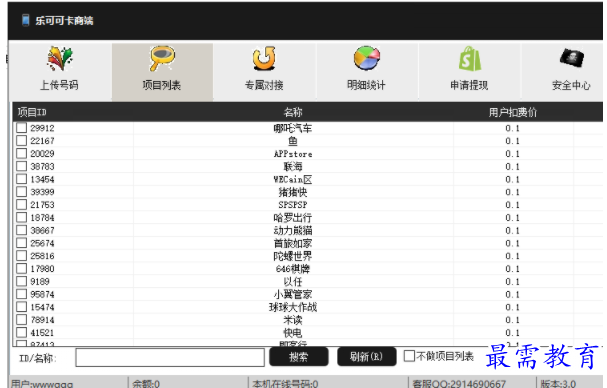Click the 0.1 price in 哪吒汽车 row
The height and width of the screenshot is (388, 607).
512,128
